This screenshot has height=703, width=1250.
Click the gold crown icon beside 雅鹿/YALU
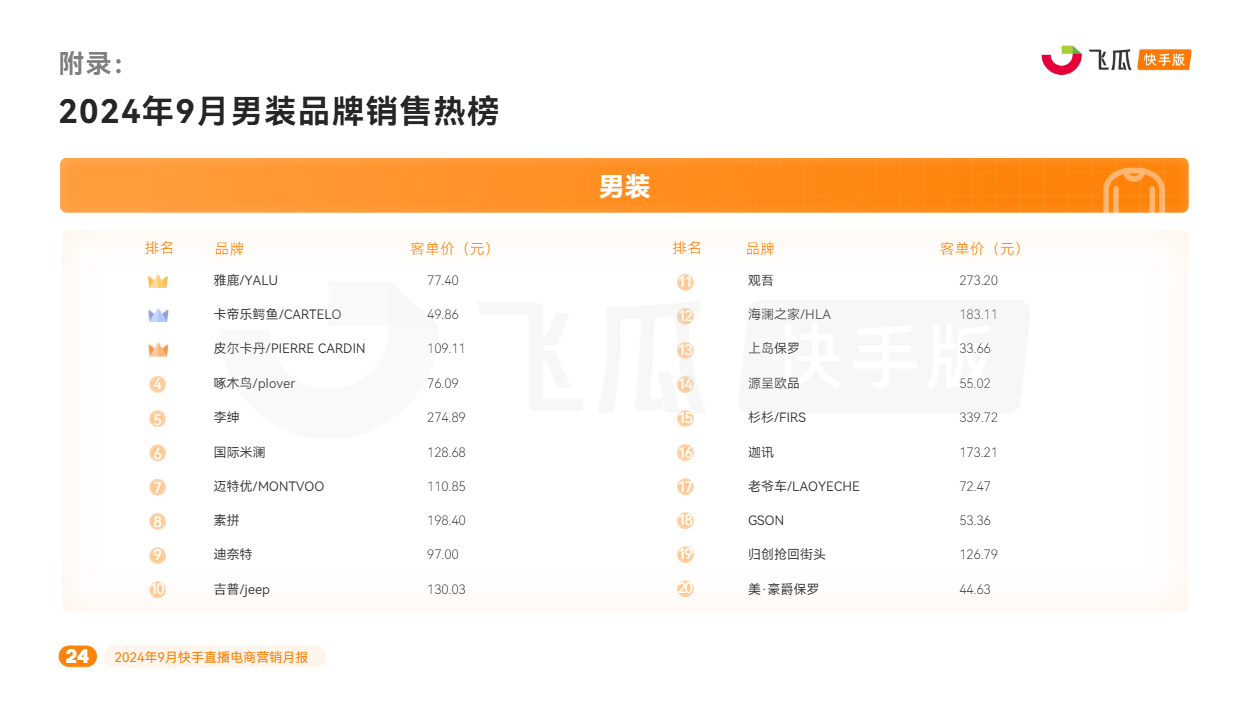158,282
